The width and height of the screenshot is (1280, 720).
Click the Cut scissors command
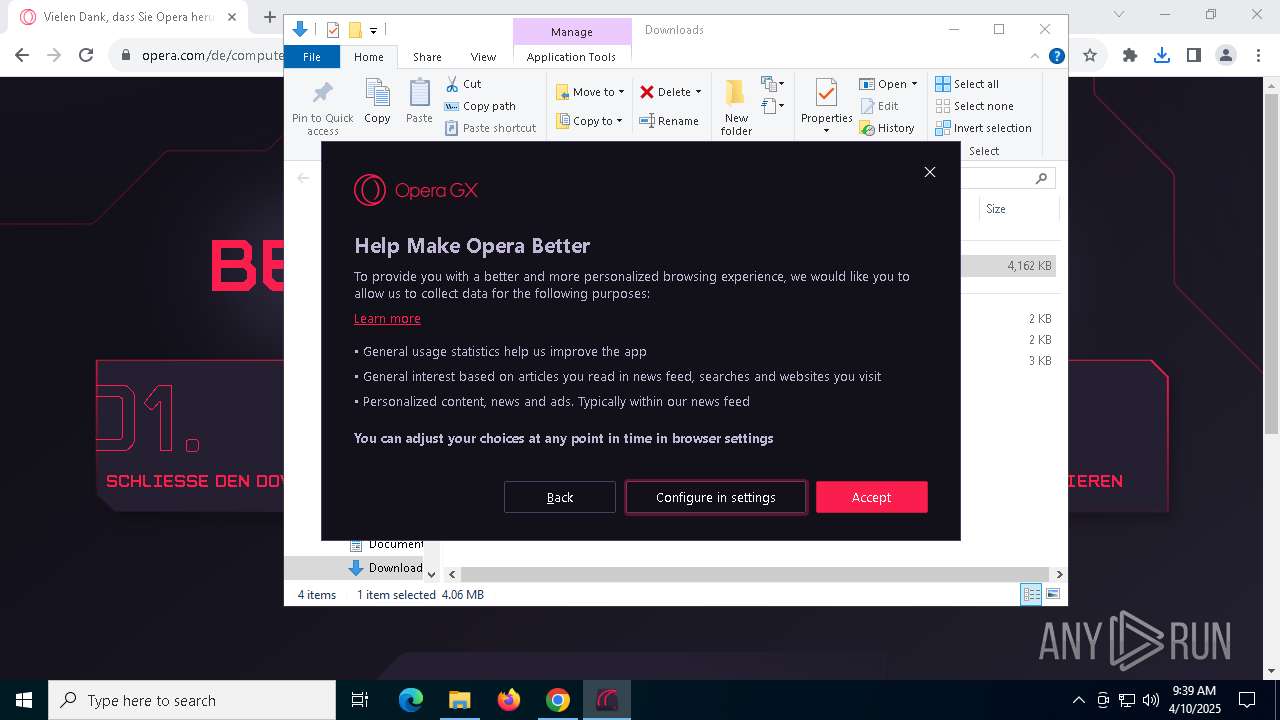(463, 84)
